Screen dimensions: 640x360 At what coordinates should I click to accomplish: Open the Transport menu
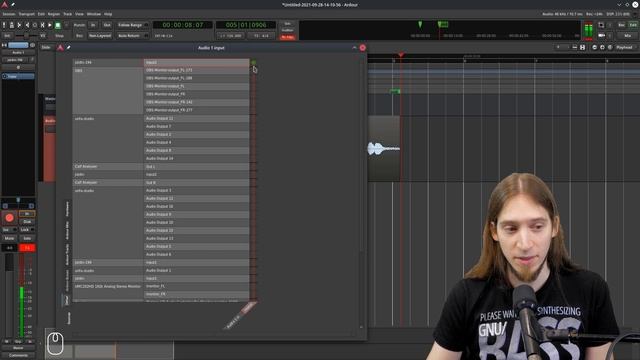27,14
